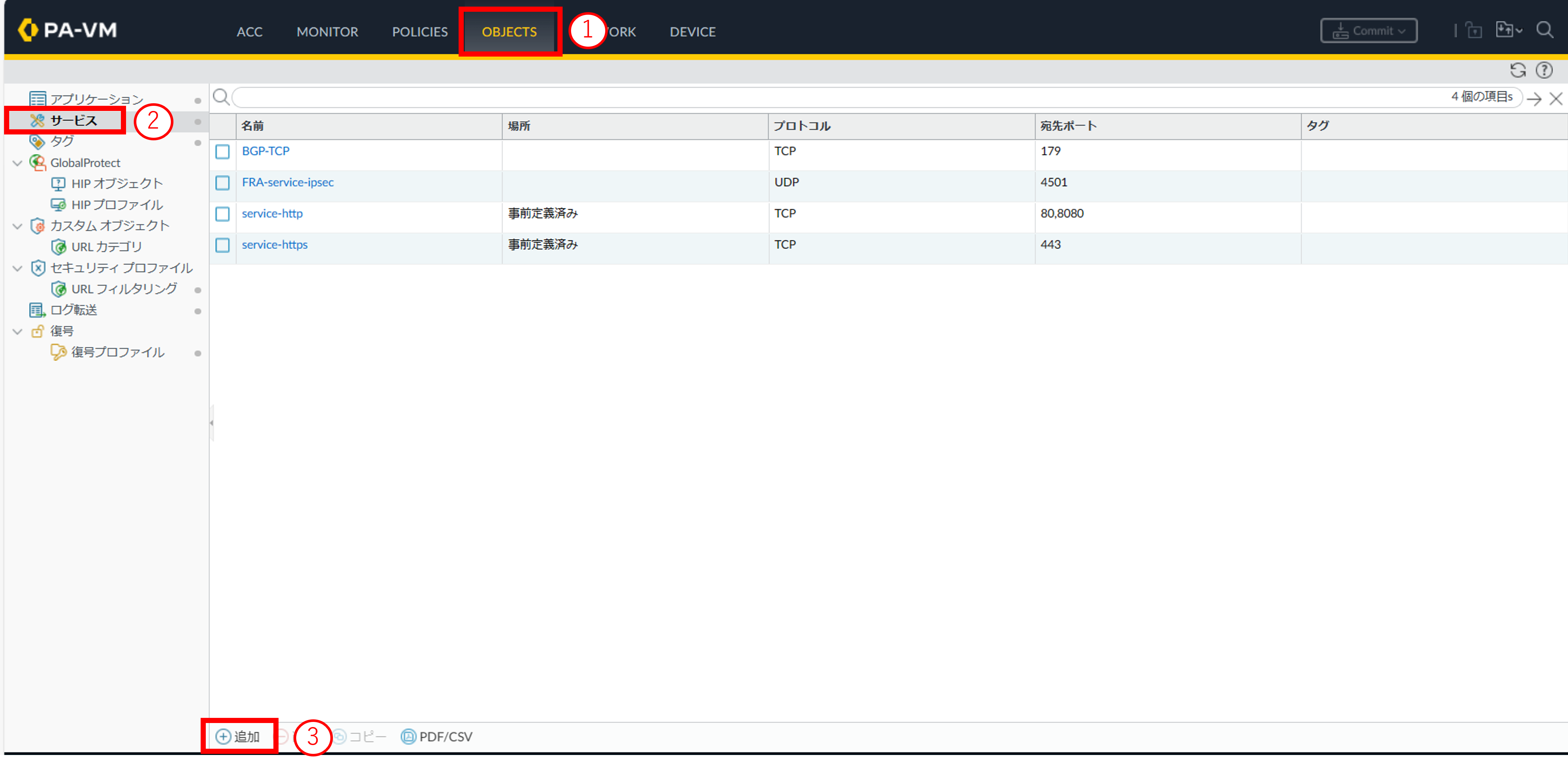The width and height of the screenshot is (1568, 766).
Task: Switch to the DEVICE tab
Action: point(692,32)
